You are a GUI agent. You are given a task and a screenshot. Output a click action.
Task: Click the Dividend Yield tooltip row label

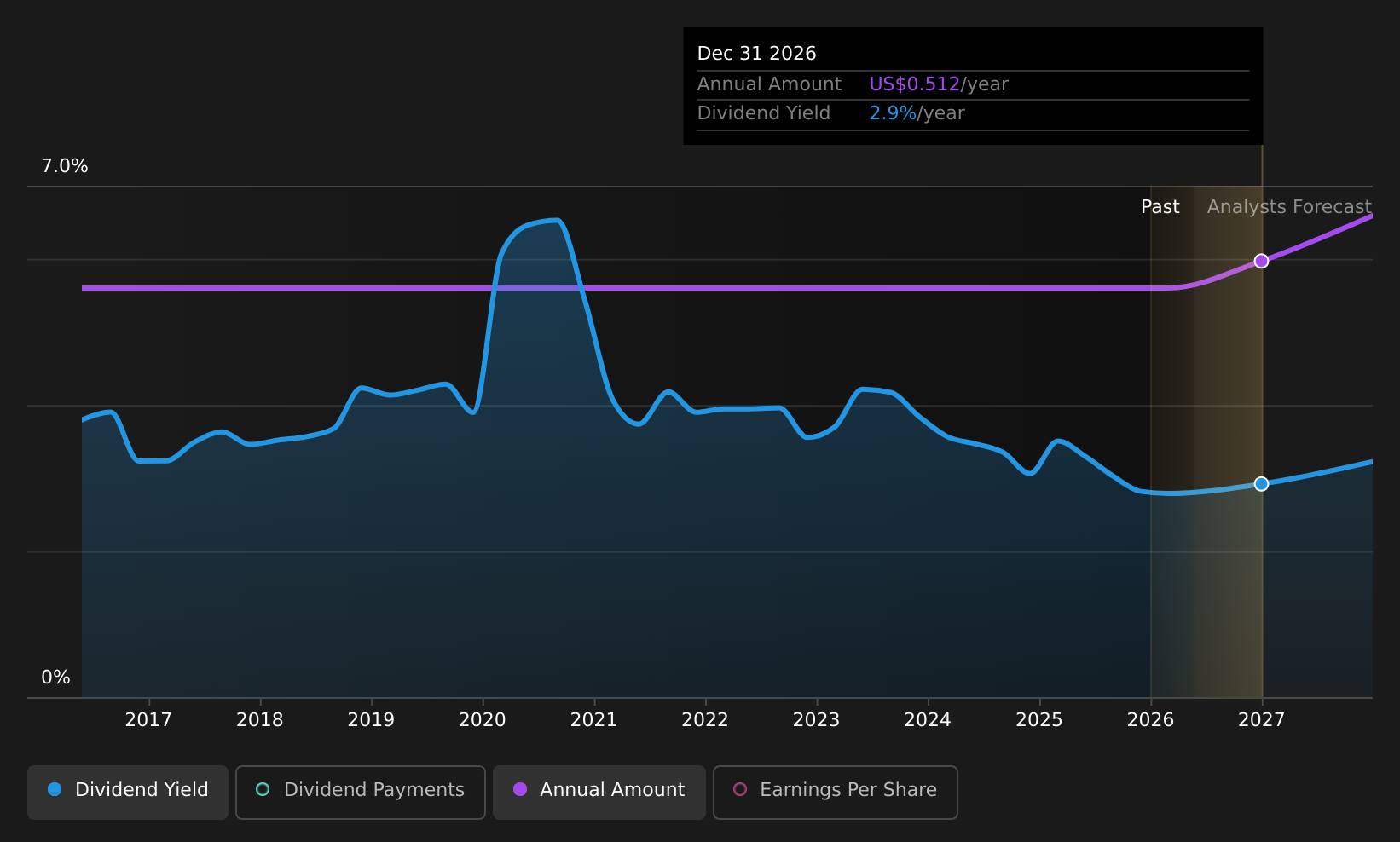pos(764,113)
